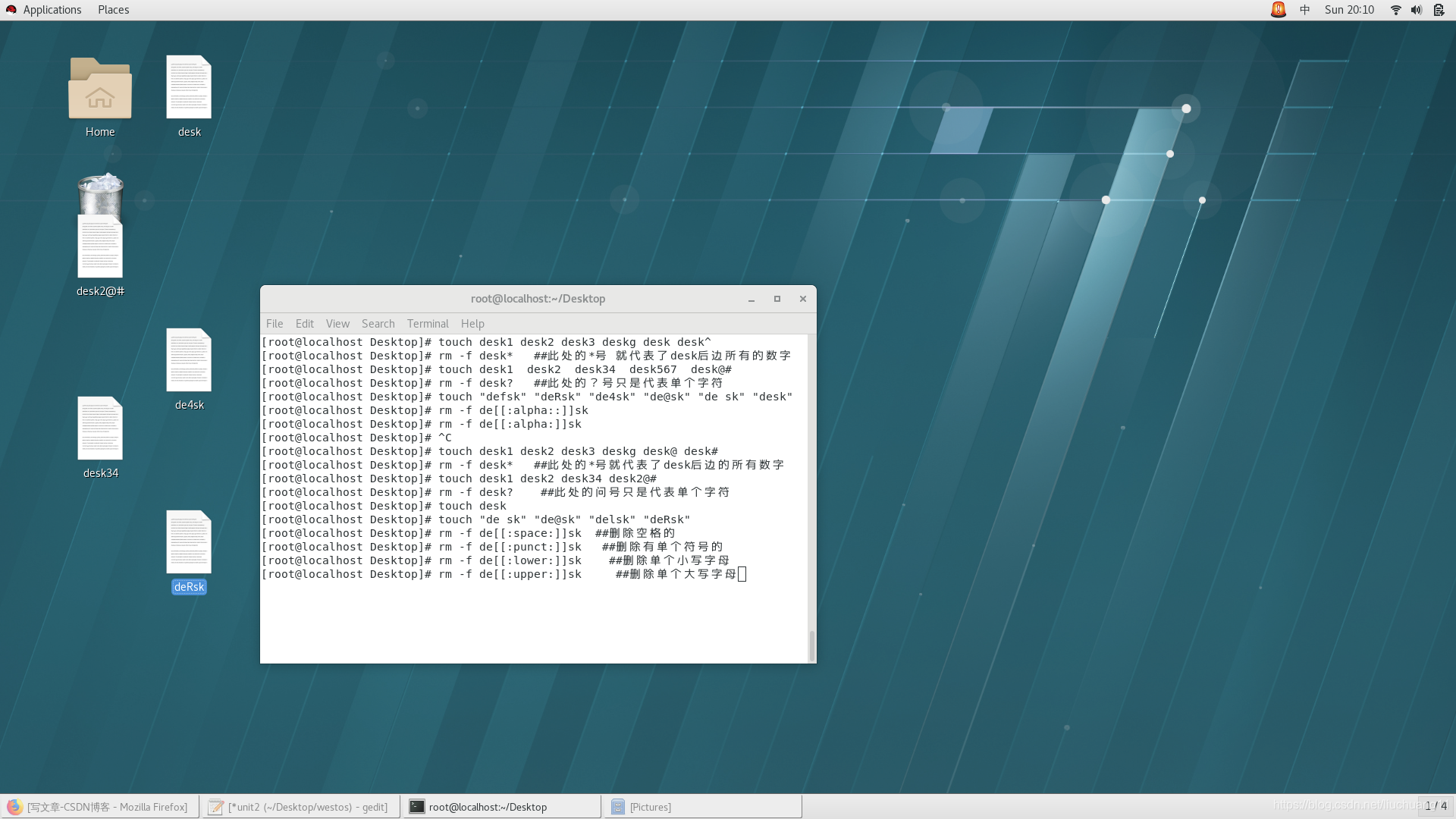Switch to gedit unit2 taskbar window
Viewport: 1456px width, 819px height.
point(301,807)
